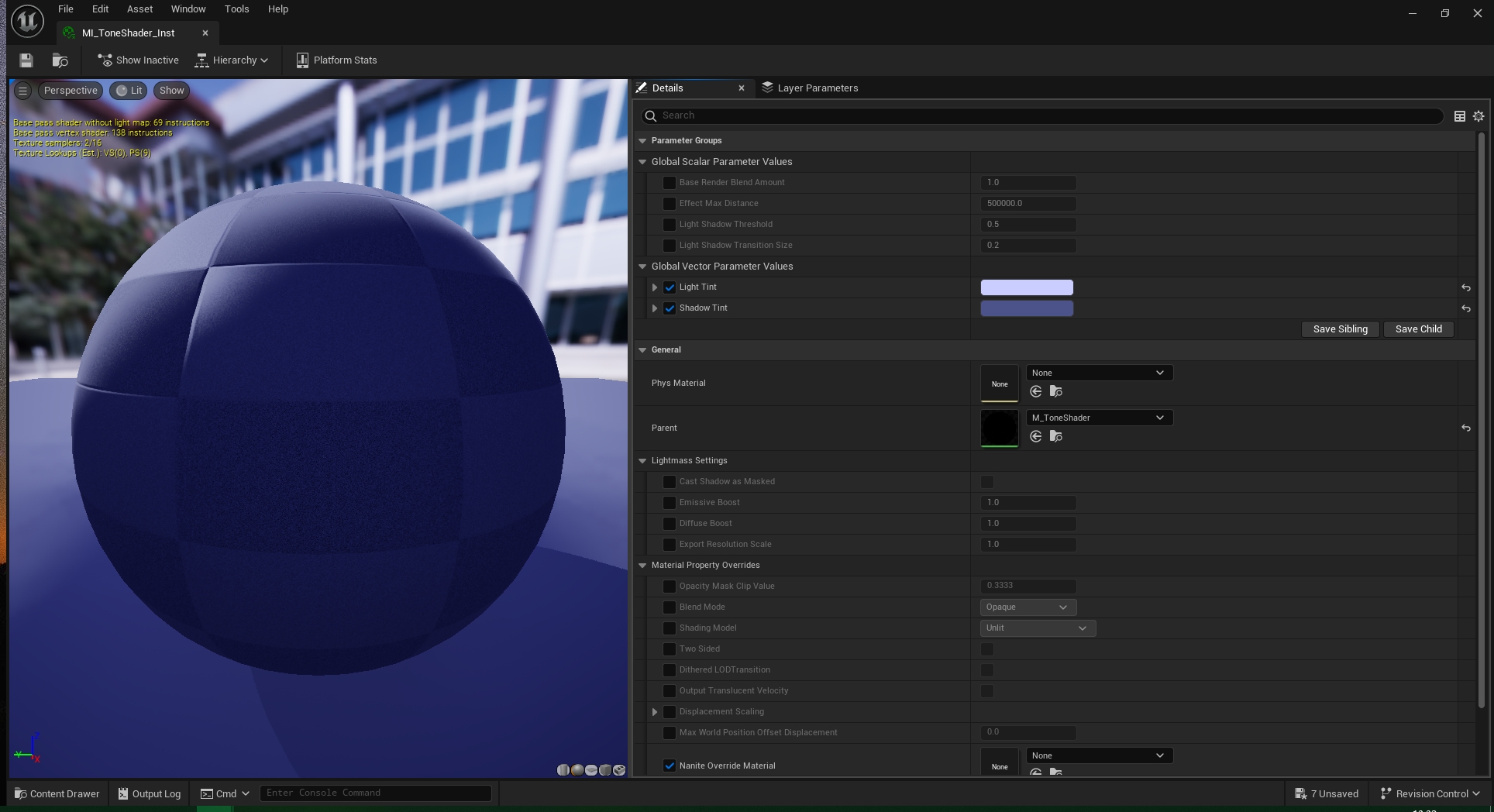Click the Save Sibling button
This screenshot has width=1494, height=812.
[1340, 329]
